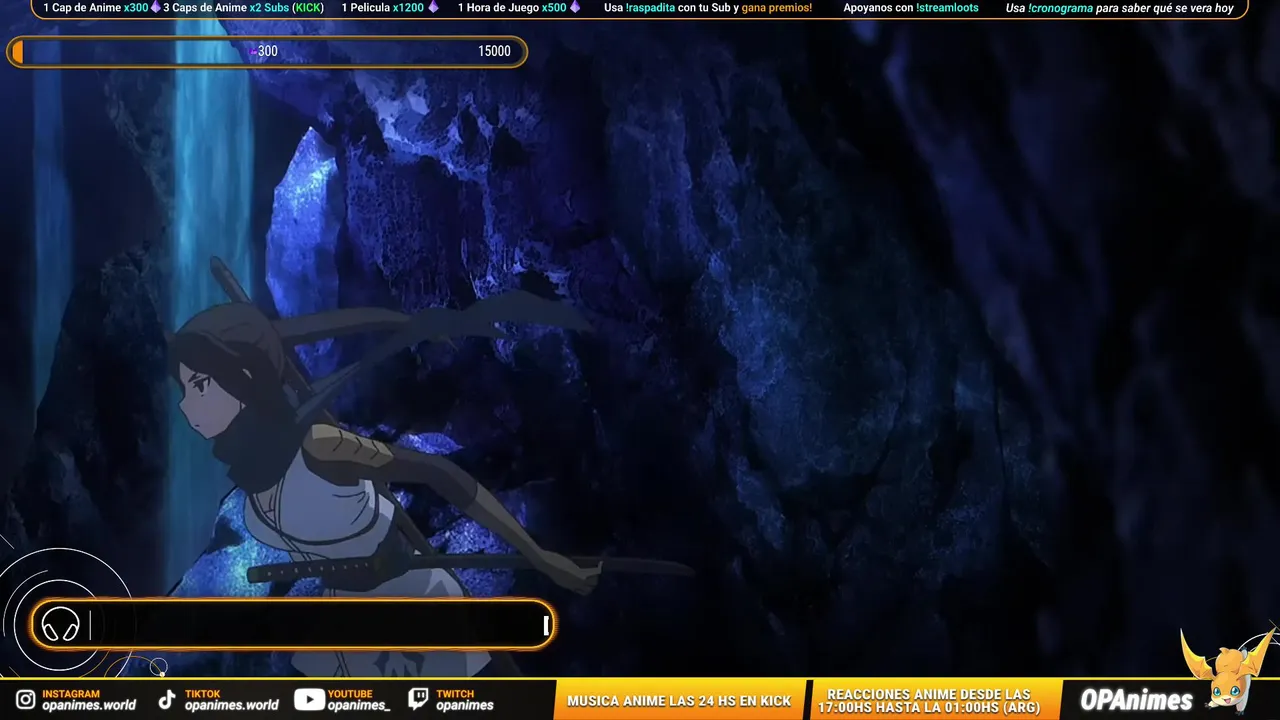1280x720 pixels.
Task: Click the OPAnimes logo
Action: point(1136,700)
